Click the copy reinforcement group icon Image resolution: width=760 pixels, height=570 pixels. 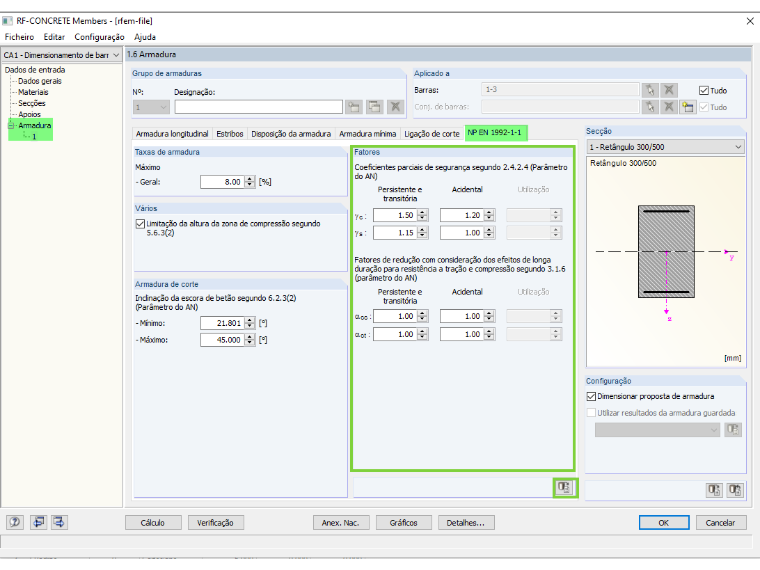pos(375,107)
